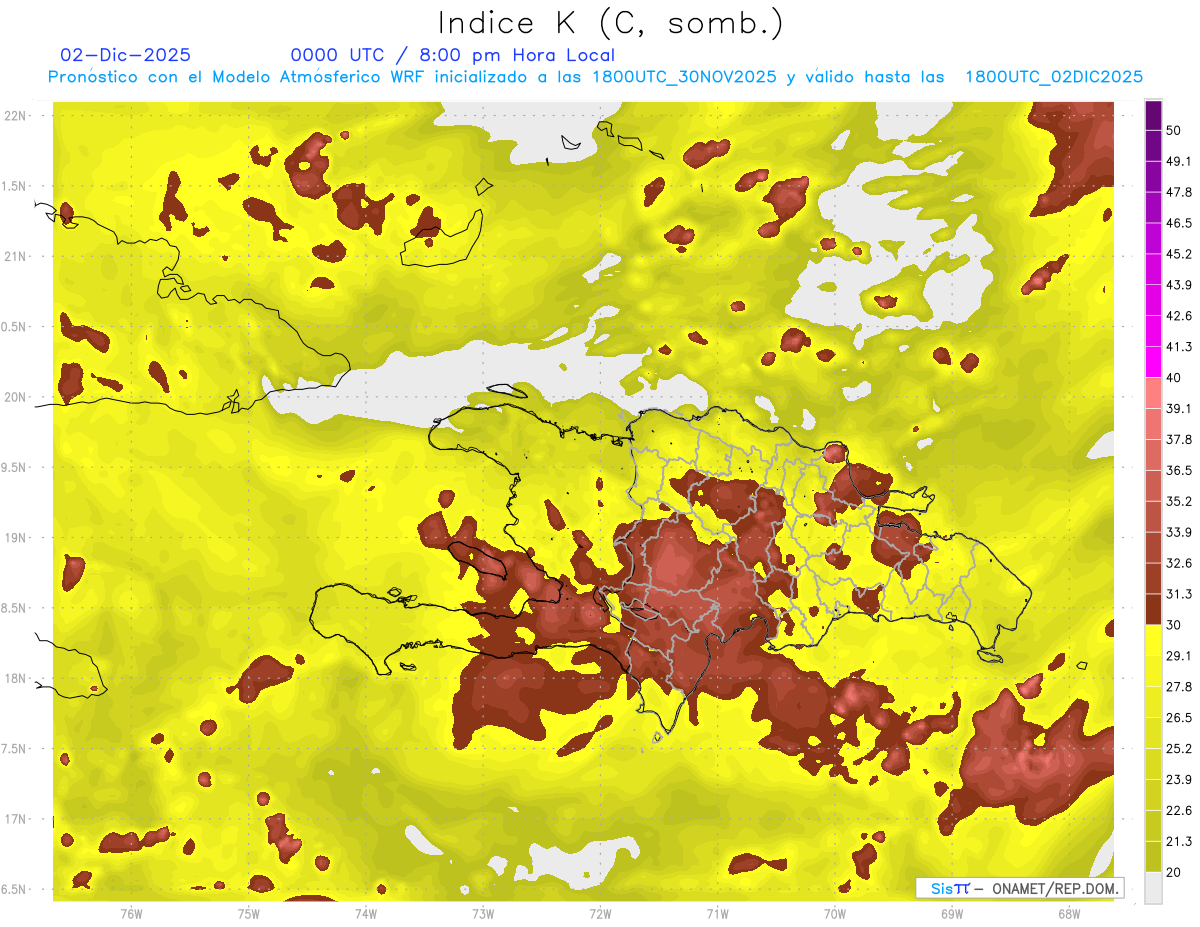
Task: Click the 1.5N latitude tick label
Action: (x=15, y=186)
